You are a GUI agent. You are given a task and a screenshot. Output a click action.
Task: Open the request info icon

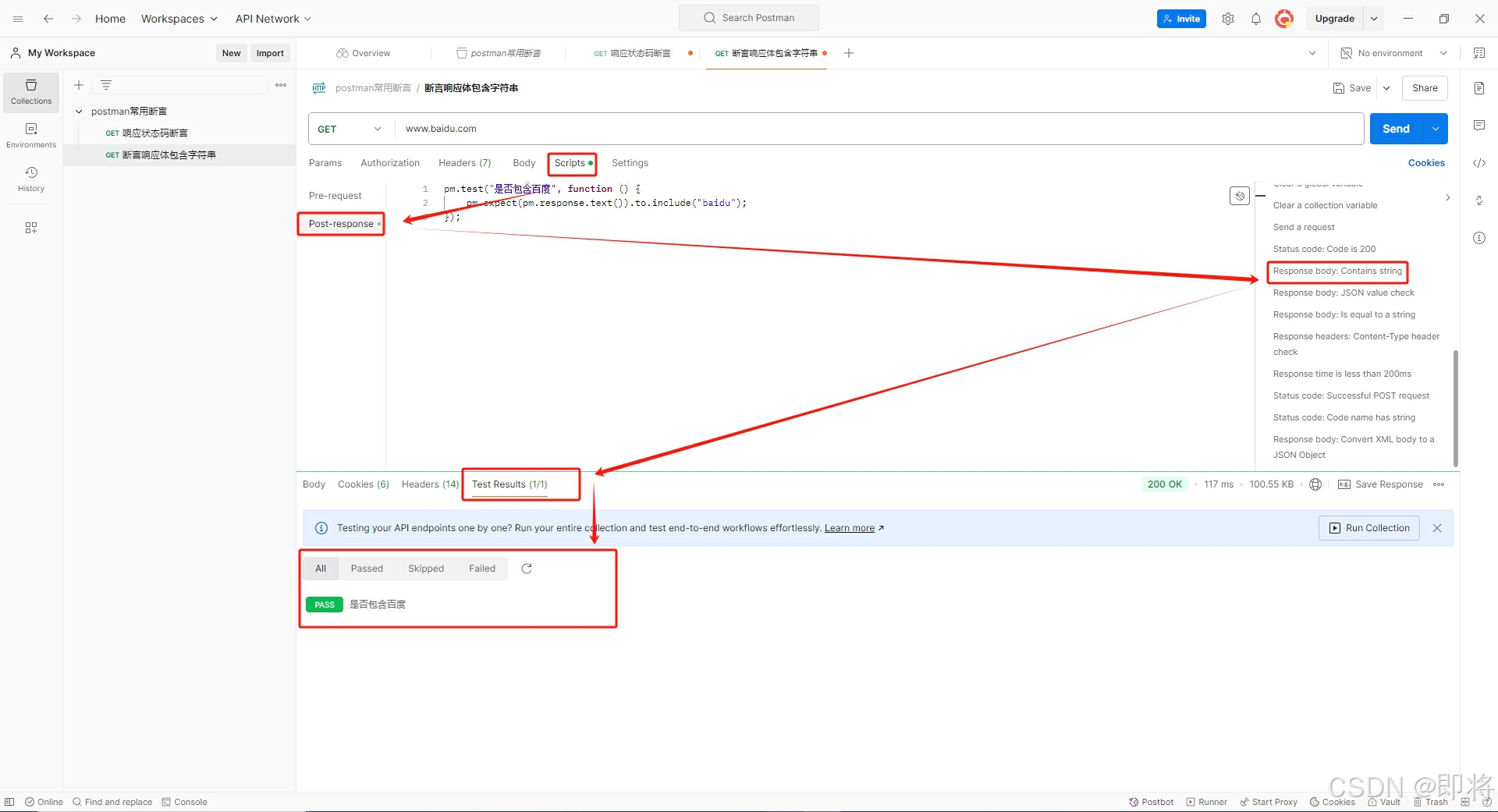click(1479, 238)
